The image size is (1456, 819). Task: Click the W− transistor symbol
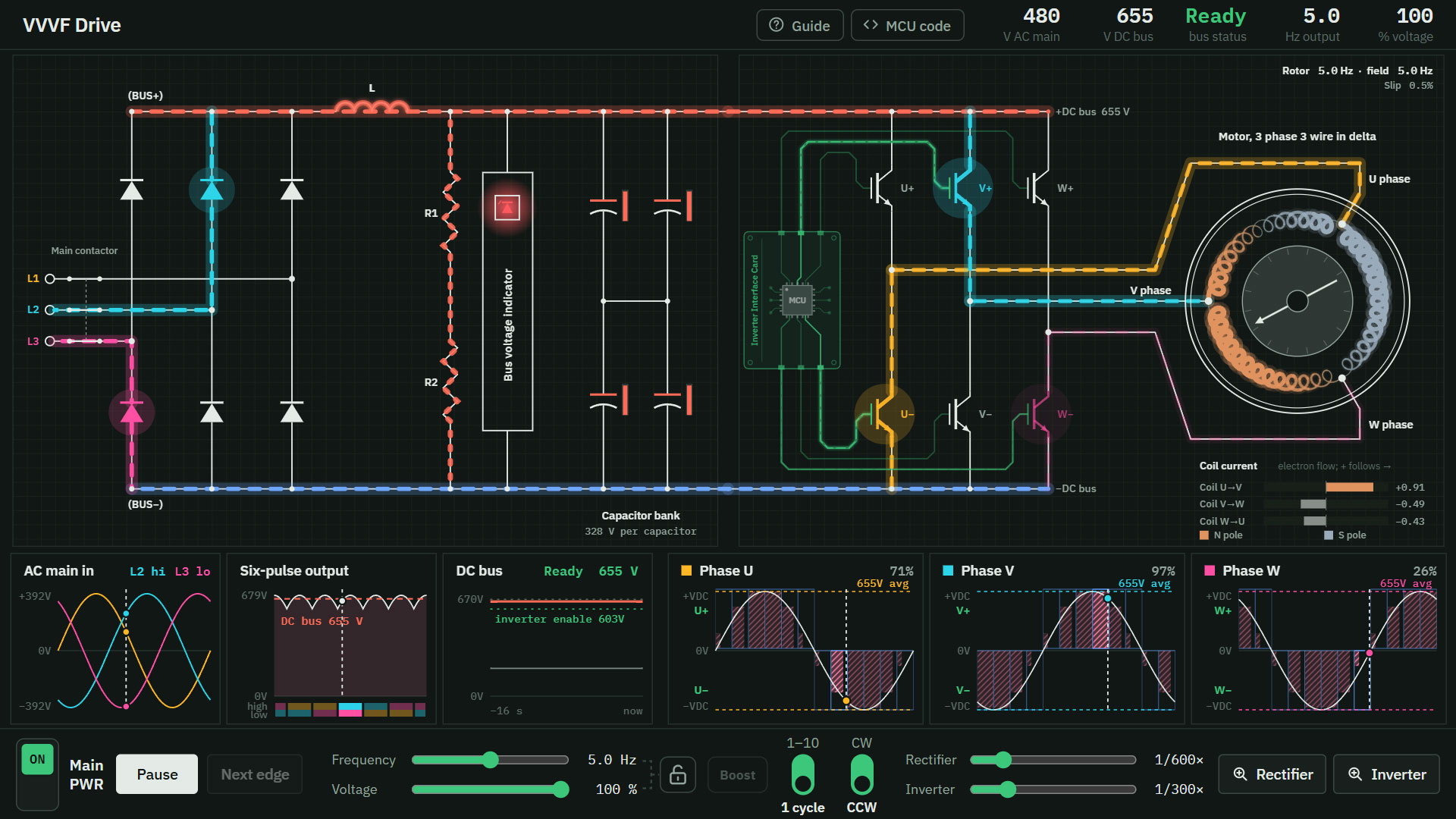1040,414
